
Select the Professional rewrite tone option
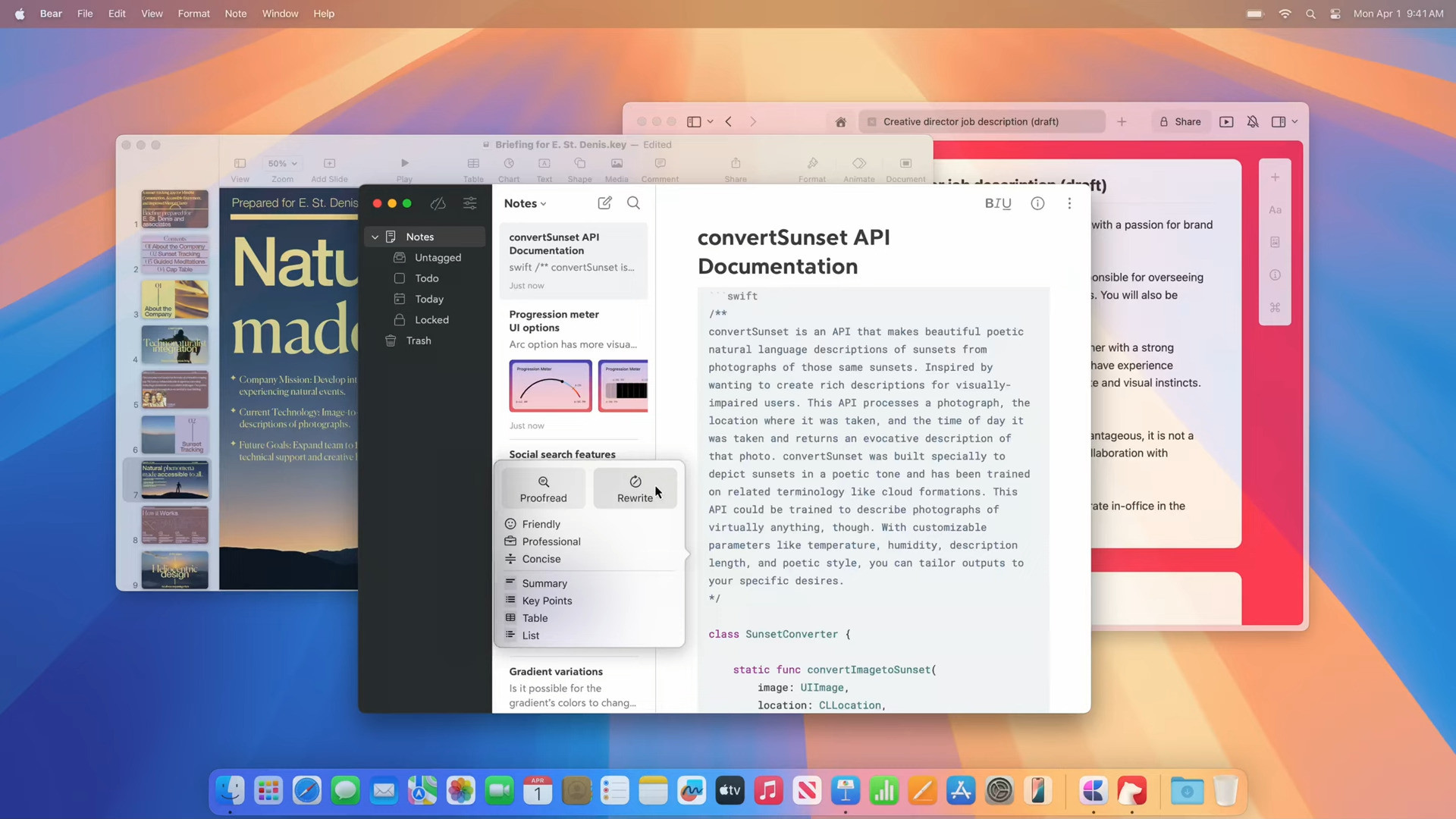551,540
